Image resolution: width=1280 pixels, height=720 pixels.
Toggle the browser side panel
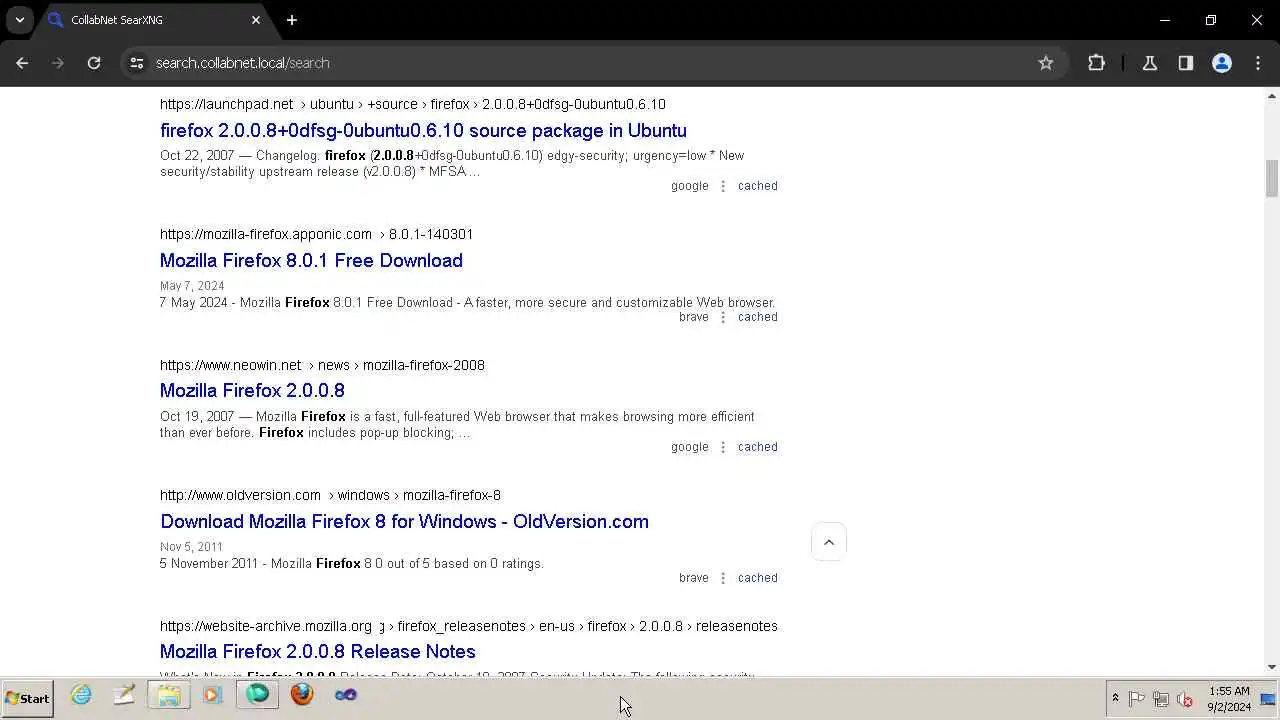point(1186,63)
